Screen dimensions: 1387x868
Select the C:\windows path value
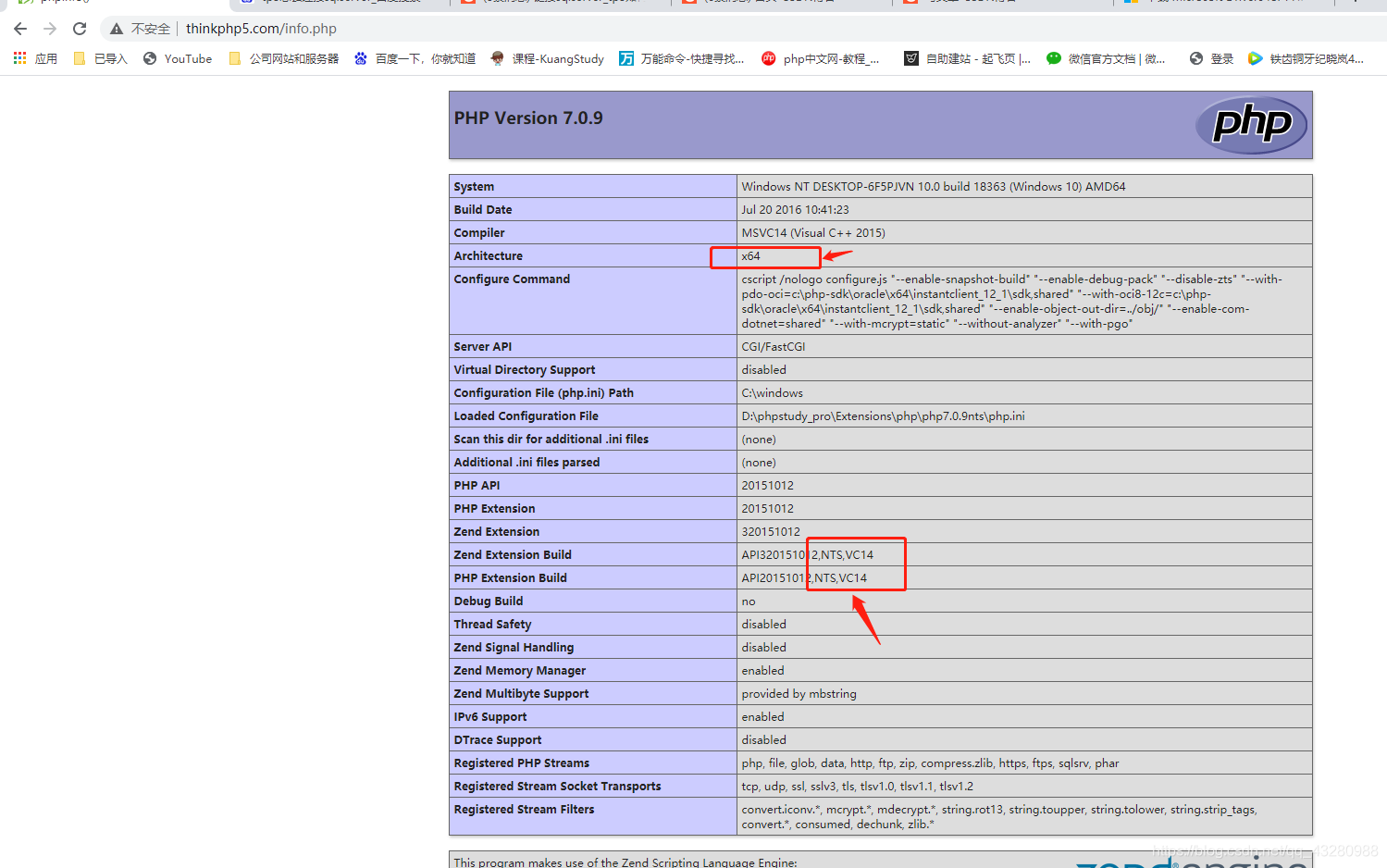click(772, 392)
